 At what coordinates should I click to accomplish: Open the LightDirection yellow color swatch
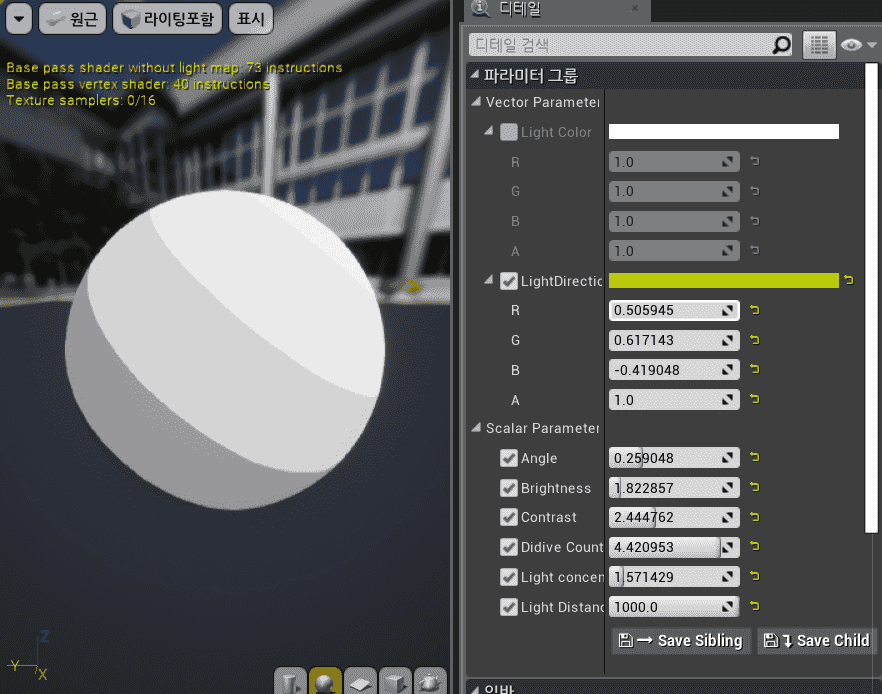point(723,281)
